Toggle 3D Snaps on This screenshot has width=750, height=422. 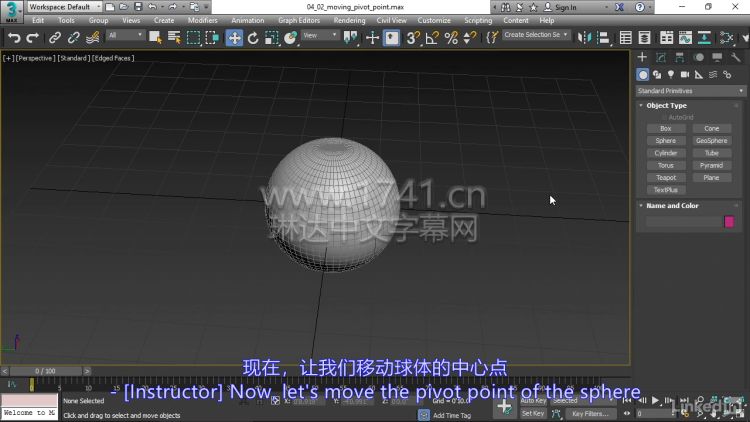click(413, 38)
